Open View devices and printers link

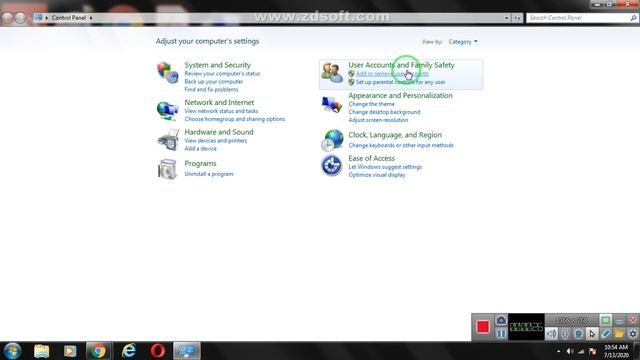click(x=216, y=140)
